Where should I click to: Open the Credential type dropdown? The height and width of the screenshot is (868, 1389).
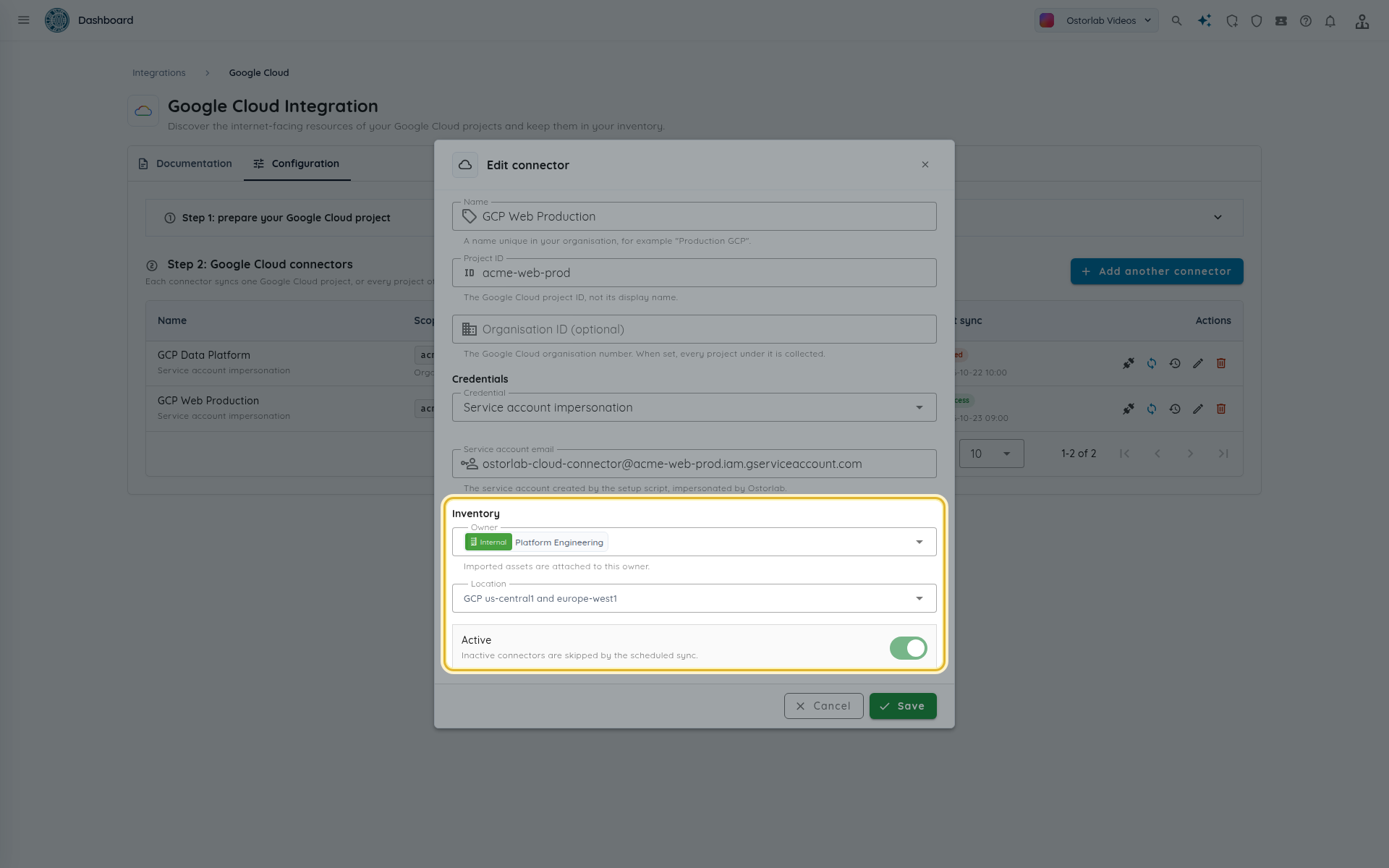tap(694, 407)
